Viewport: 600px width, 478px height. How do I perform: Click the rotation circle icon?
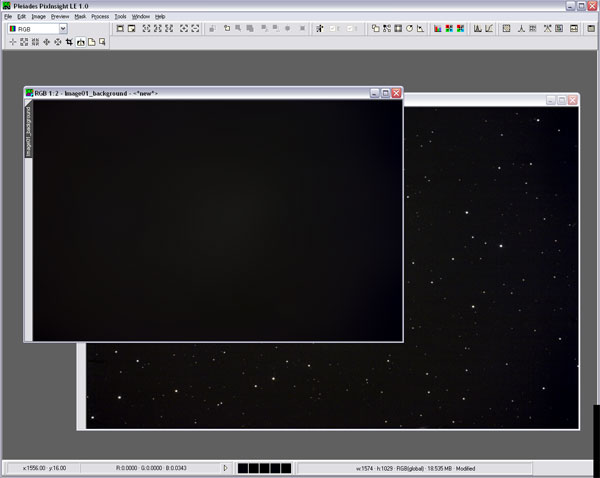click(409, 29)
